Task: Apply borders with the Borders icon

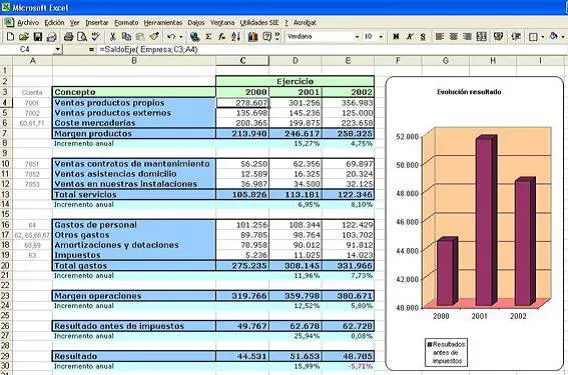Action: tap(533, 37)
